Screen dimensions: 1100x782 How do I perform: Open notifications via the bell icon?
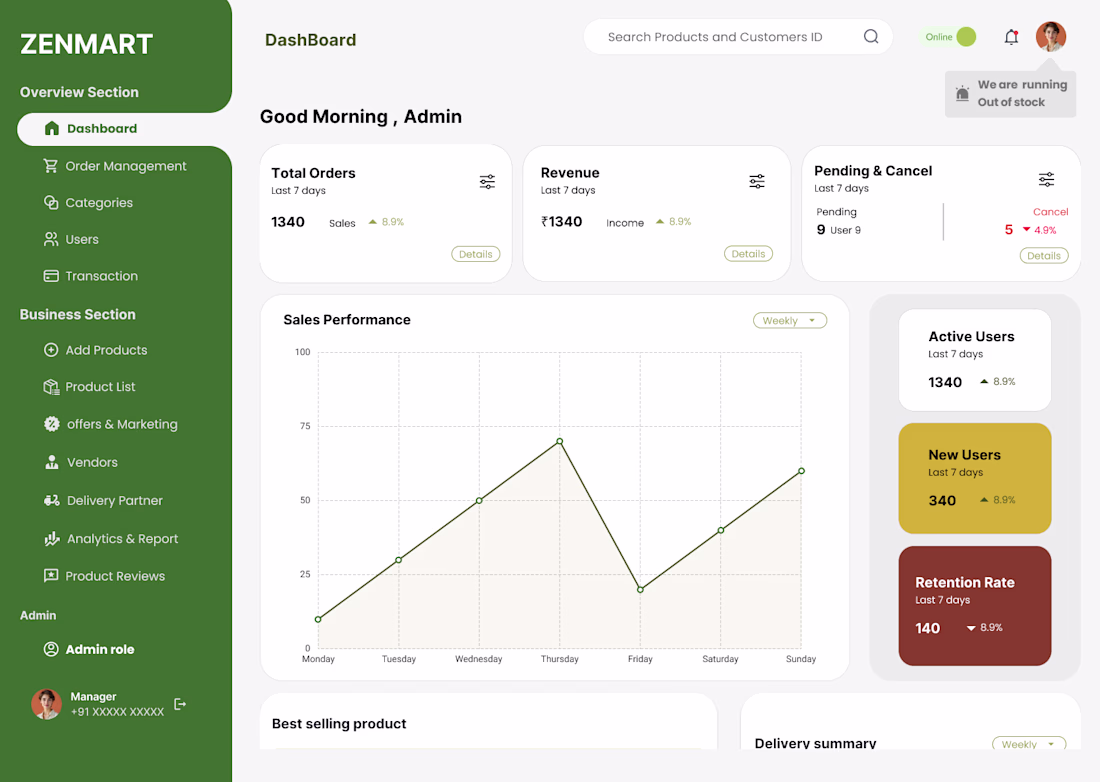(x=1011, y=37)
